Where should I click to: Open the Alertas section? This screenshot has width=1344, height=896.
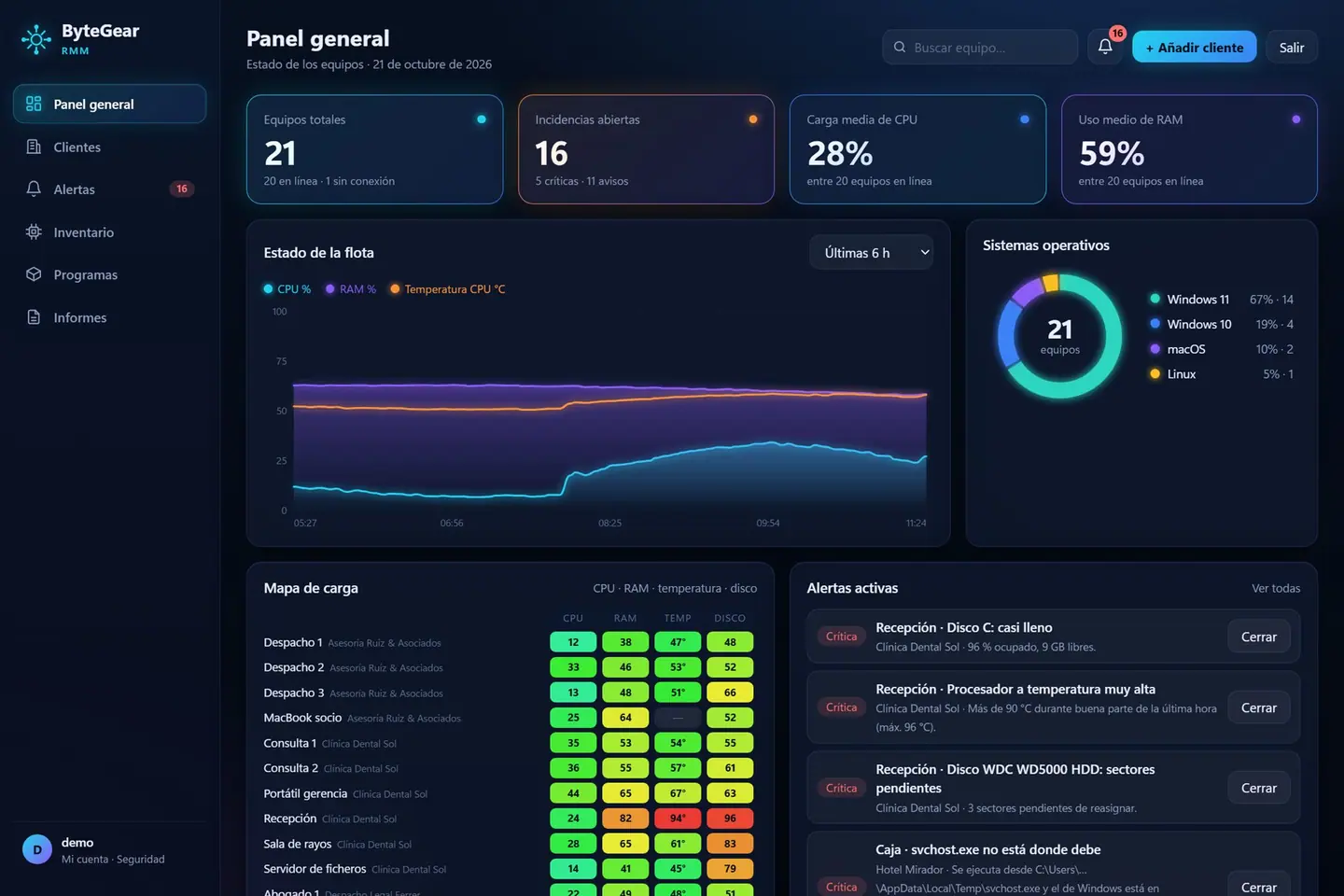(109, 189)
